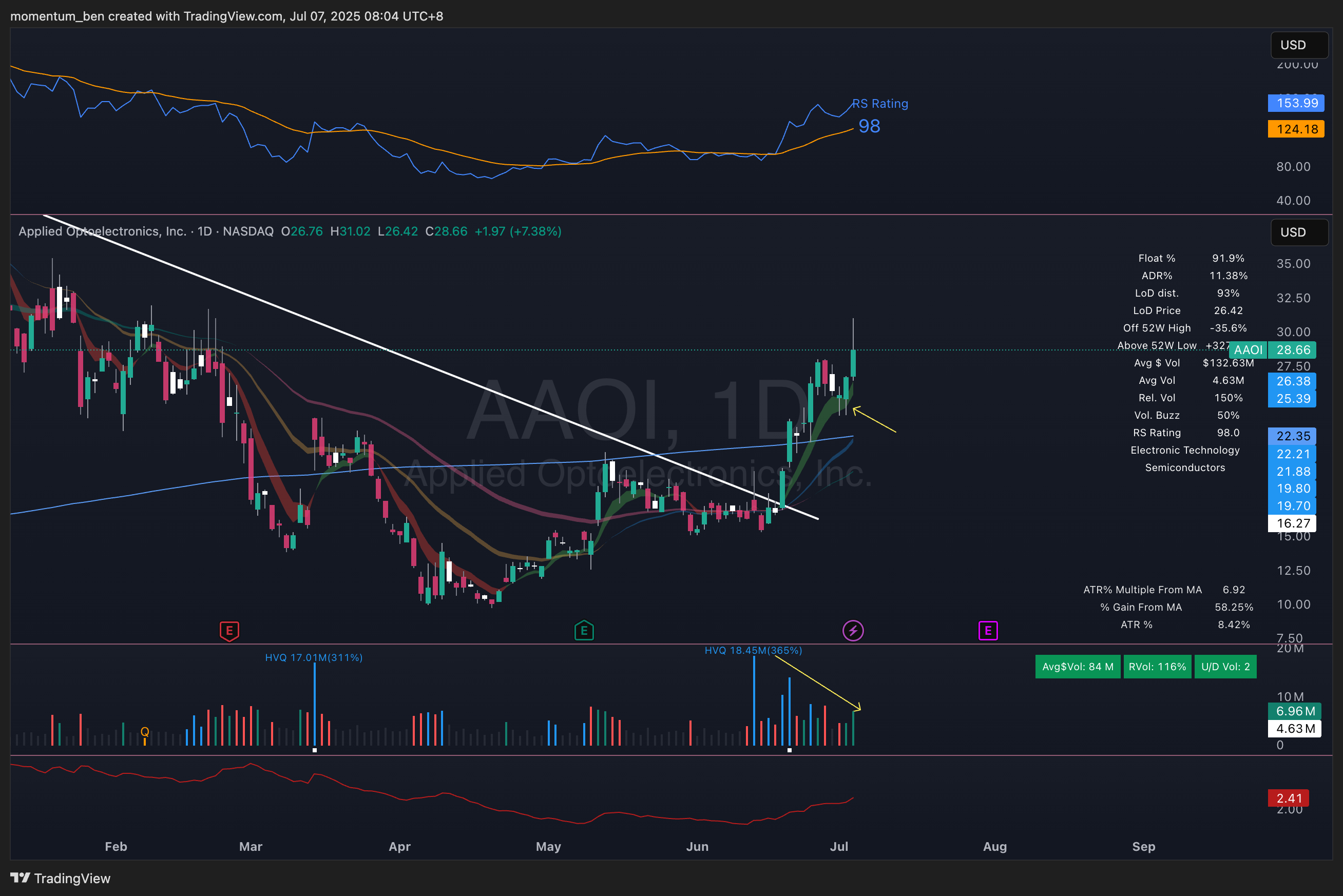Image resolution: width=1343 pixels, height=896 pixels.
Task: Click the TradingView logo at bottom left
Action: click(61, 878)
